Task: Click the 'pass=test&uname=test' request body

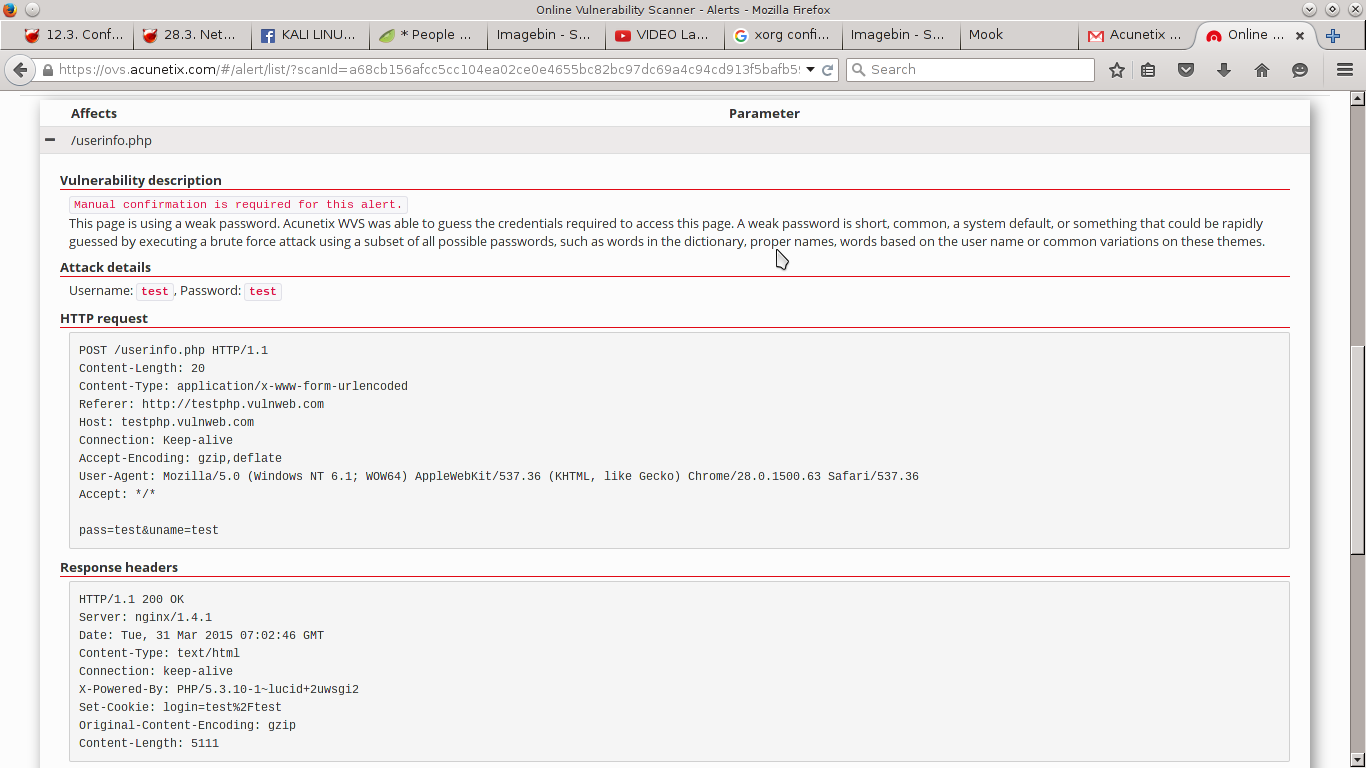Action: click(149, 531)
